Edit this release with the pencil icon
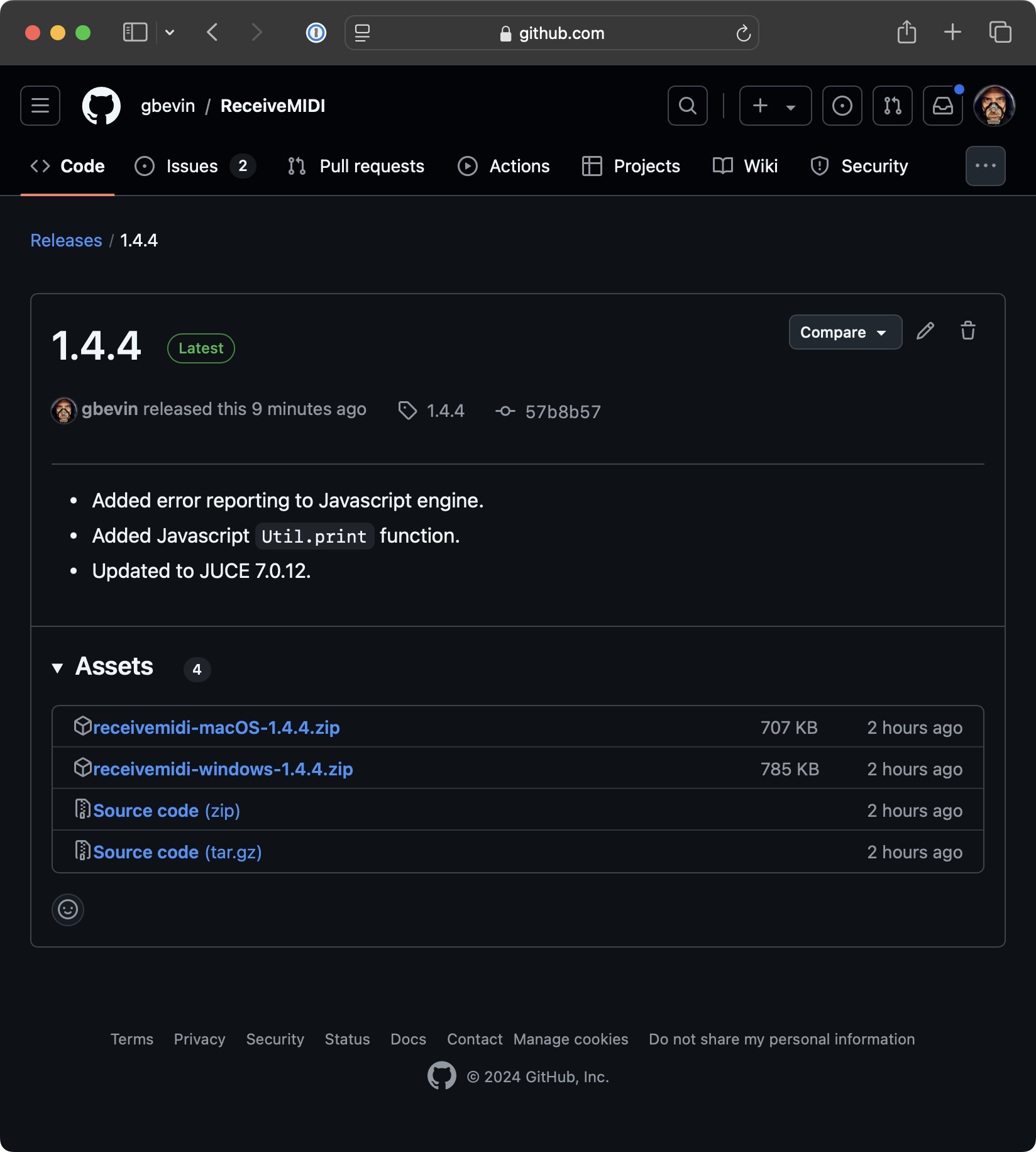The width and height of the screenshot is (1036, 1152). tap(925, 331)
